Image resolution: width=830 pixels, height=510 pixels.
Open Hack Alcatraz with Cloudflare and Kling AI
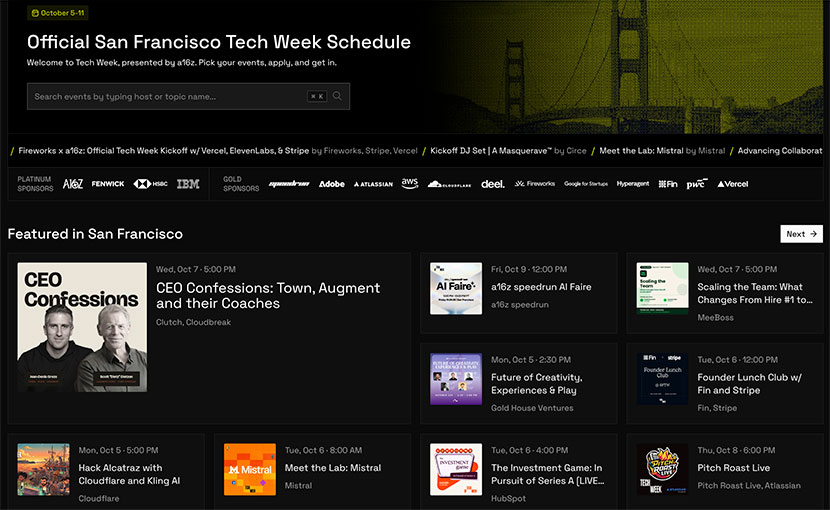tap(129, 474)
